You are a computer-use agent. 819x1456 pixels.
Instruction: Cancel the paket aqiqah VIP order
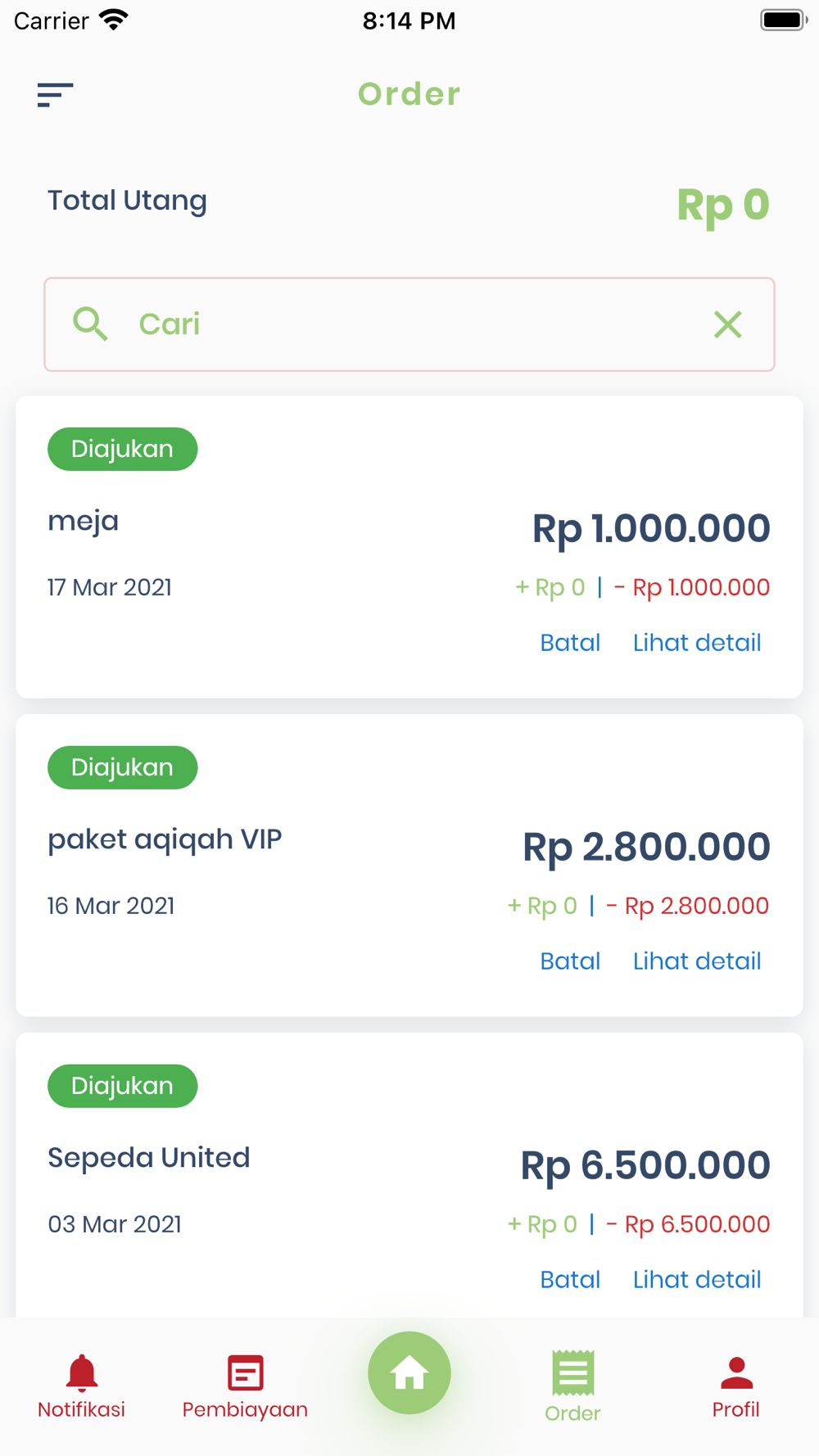click(570, 961)
